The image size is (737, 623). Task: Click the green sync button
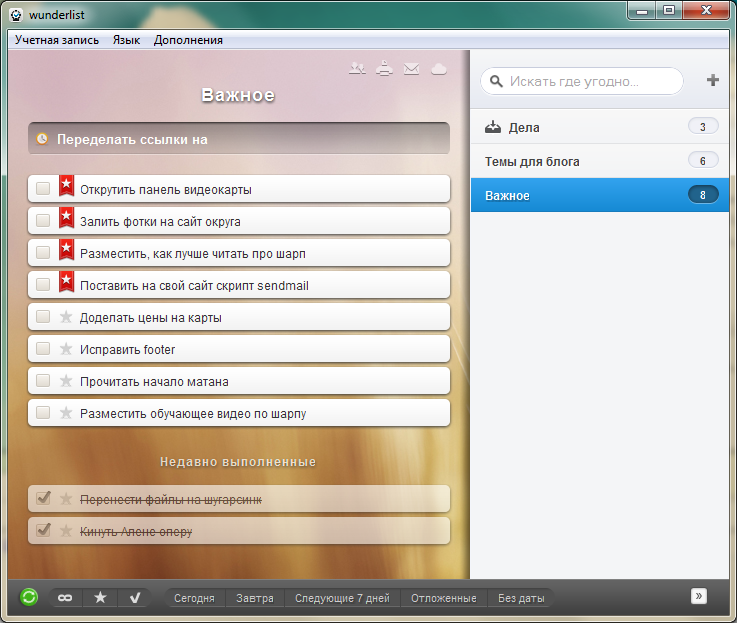[x=29, y=597]
